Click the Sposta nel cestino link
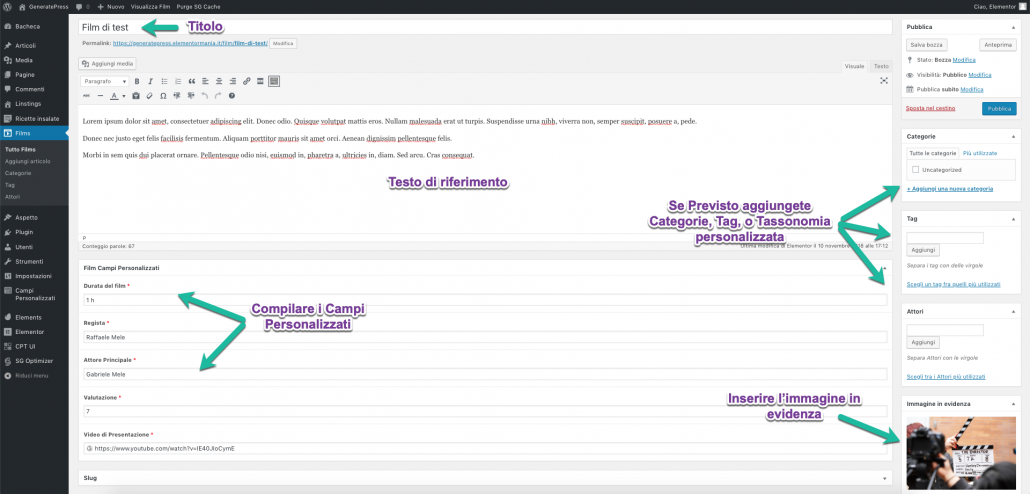 pos(931,107)
